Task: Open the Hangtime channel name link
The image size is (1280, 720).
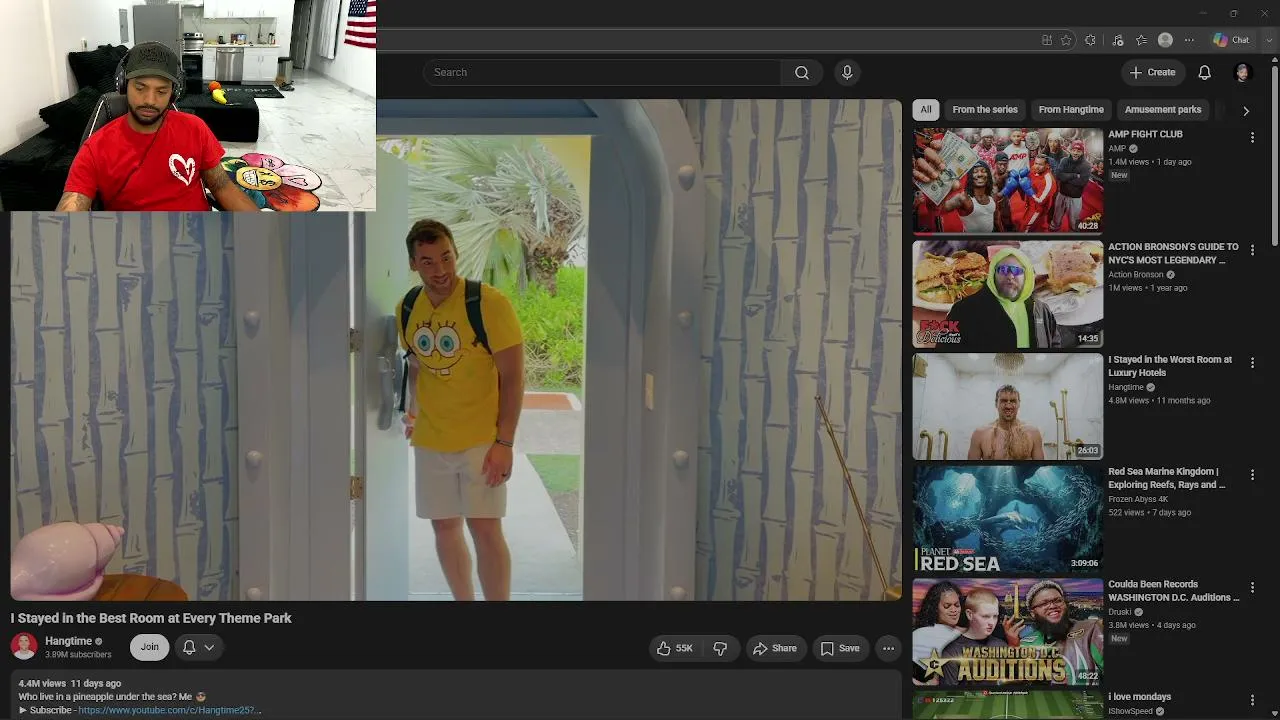Action: pyautogui.click(x=68, y=641)
